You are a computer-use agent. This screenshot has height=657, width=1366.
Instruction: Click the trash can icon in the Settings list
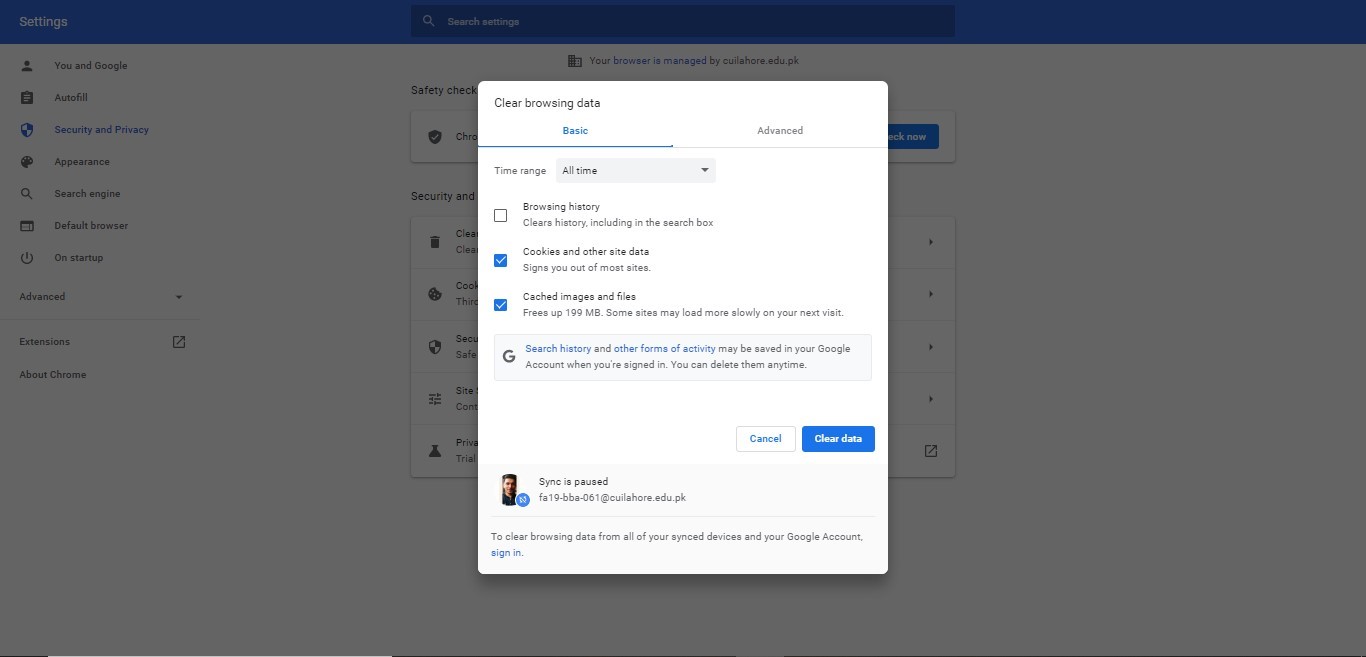[x=435, y=242]
